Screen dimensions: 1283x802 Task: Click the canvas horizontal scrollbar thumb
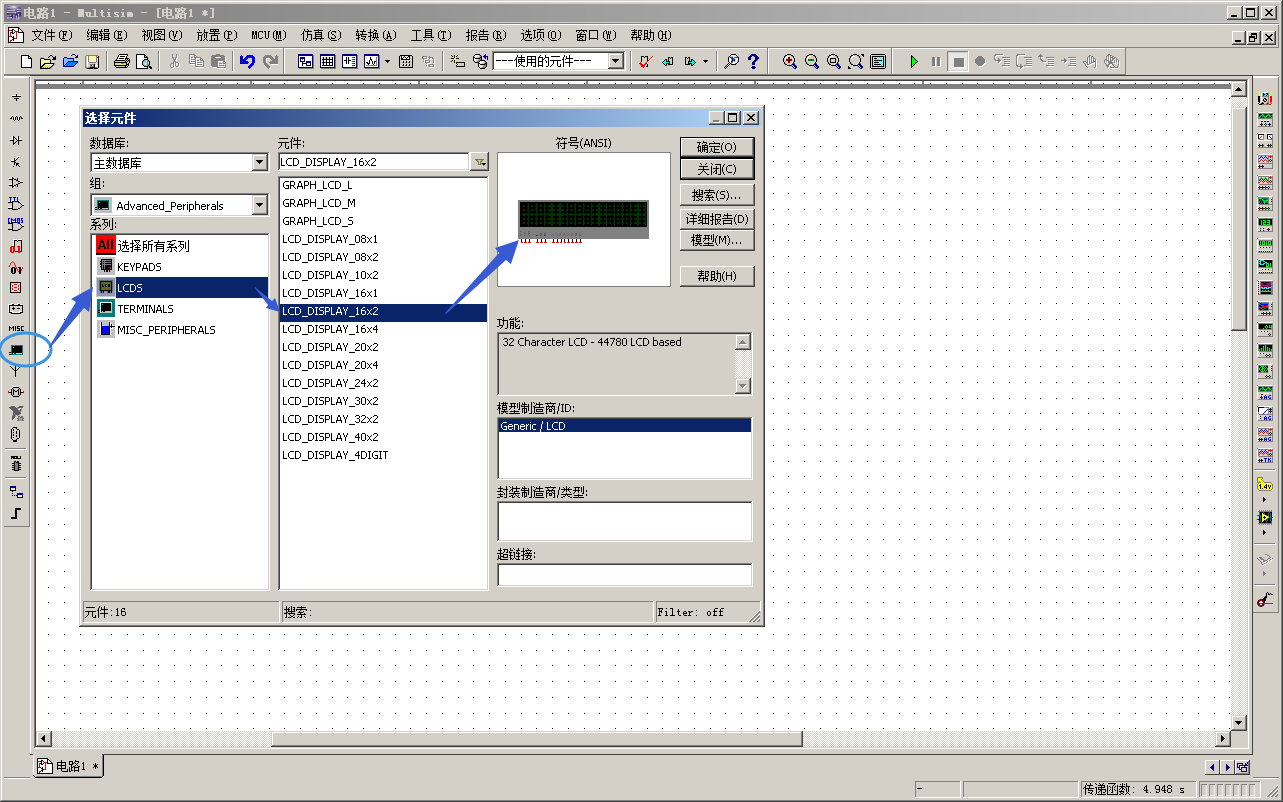537,739
